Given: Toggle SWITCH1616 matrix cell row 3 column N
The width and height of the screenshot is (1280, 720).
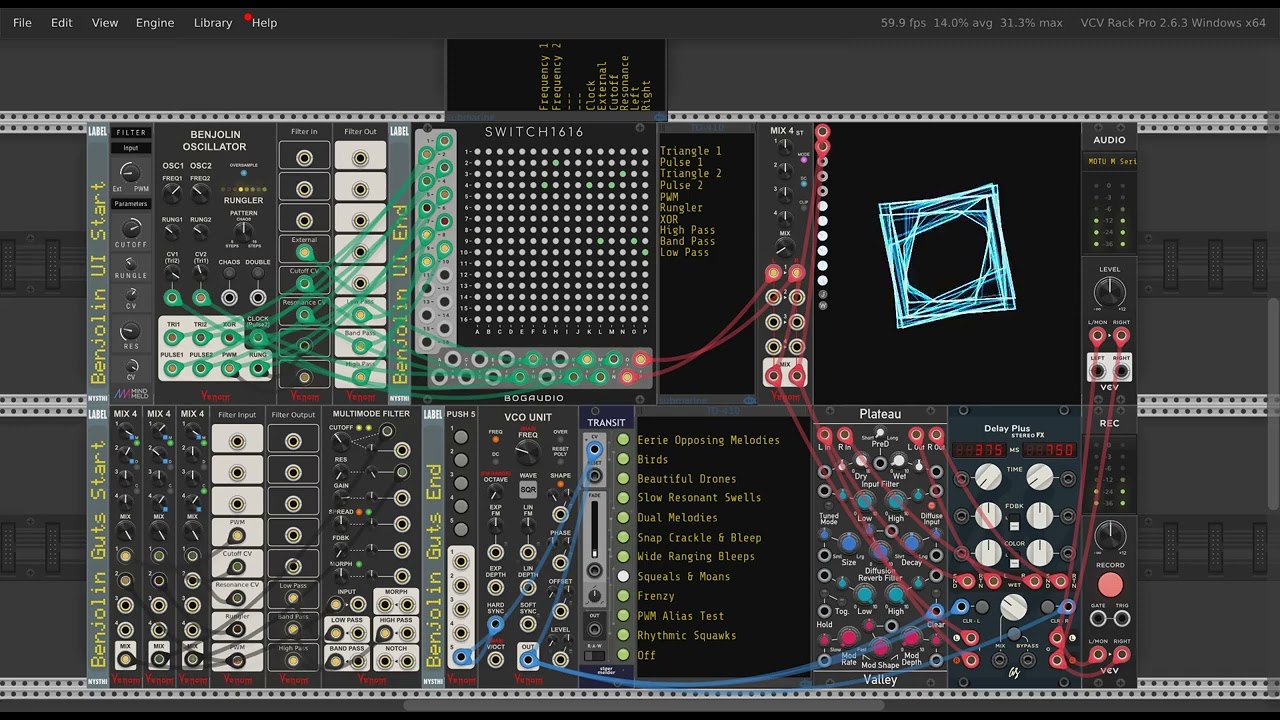Looking at the screenshot, I should pos(622,174).
